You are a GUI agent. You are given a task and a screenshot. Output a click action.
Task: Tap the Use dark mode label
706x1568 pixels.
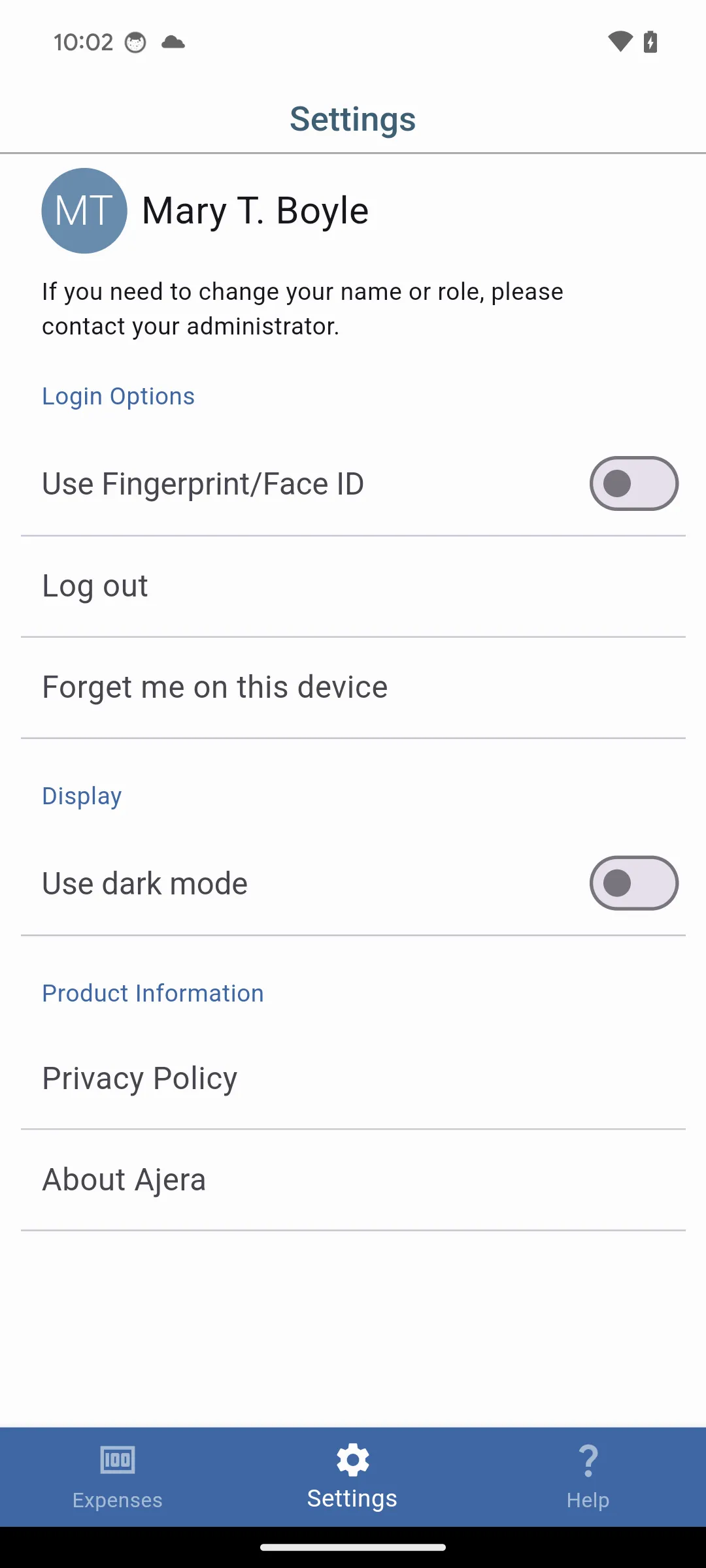pos(145,884)
